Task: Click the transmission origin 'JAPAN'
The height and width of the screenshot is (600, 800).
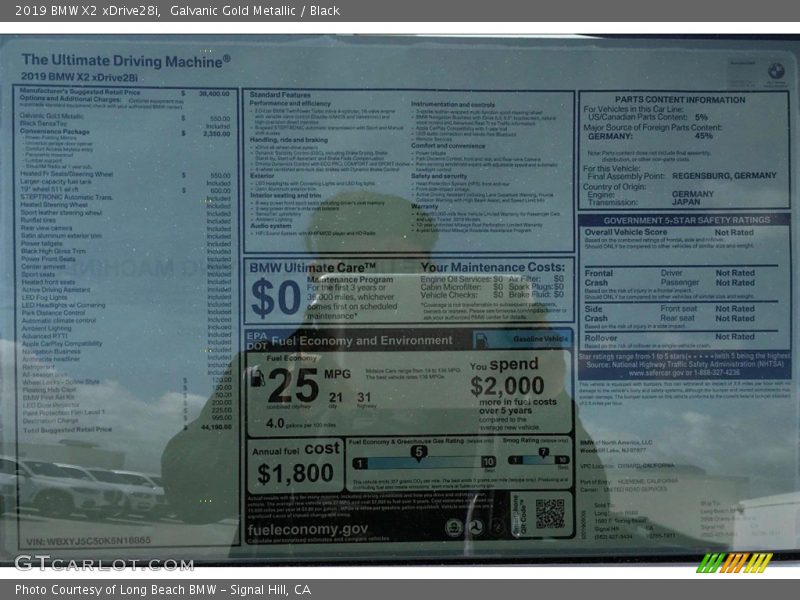Action: coord(686,202)
